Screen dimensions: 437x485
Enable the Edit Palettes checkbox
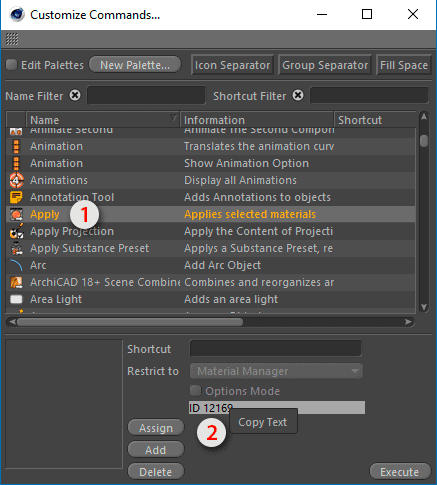(12, 65)
